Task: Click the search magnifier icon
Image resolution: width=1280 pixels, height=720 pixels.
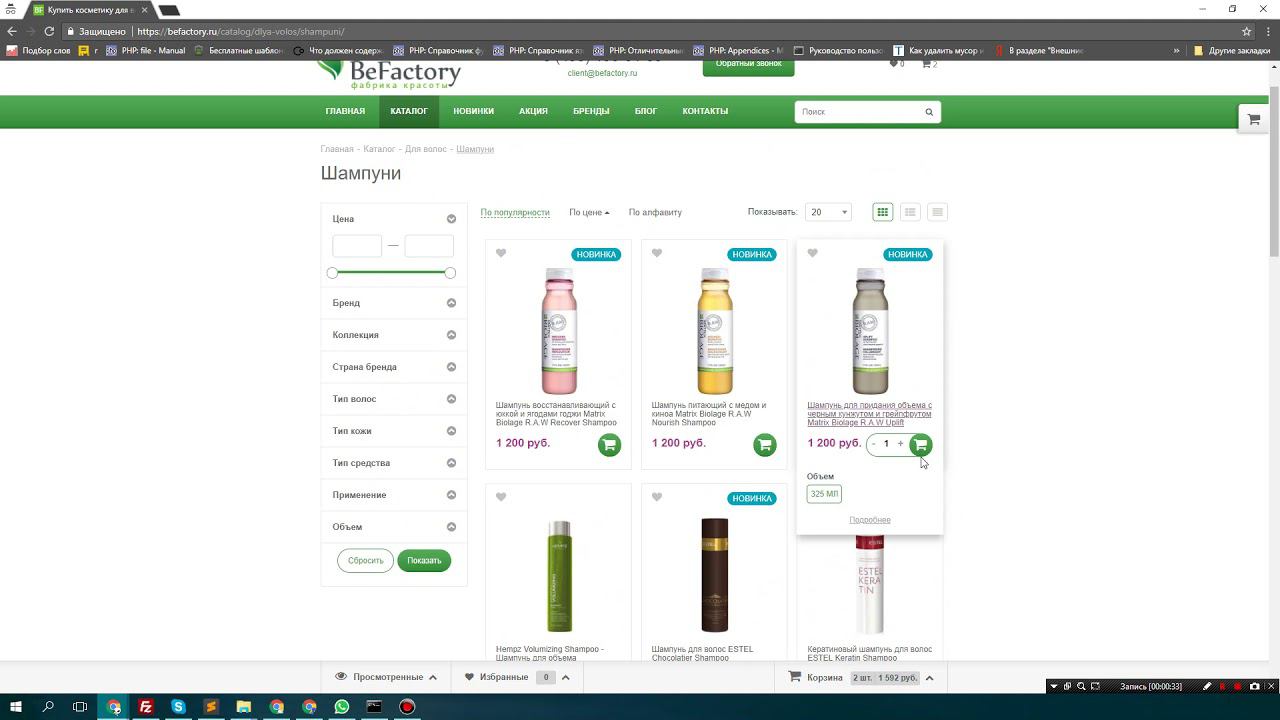Action: tap(929, 112)
